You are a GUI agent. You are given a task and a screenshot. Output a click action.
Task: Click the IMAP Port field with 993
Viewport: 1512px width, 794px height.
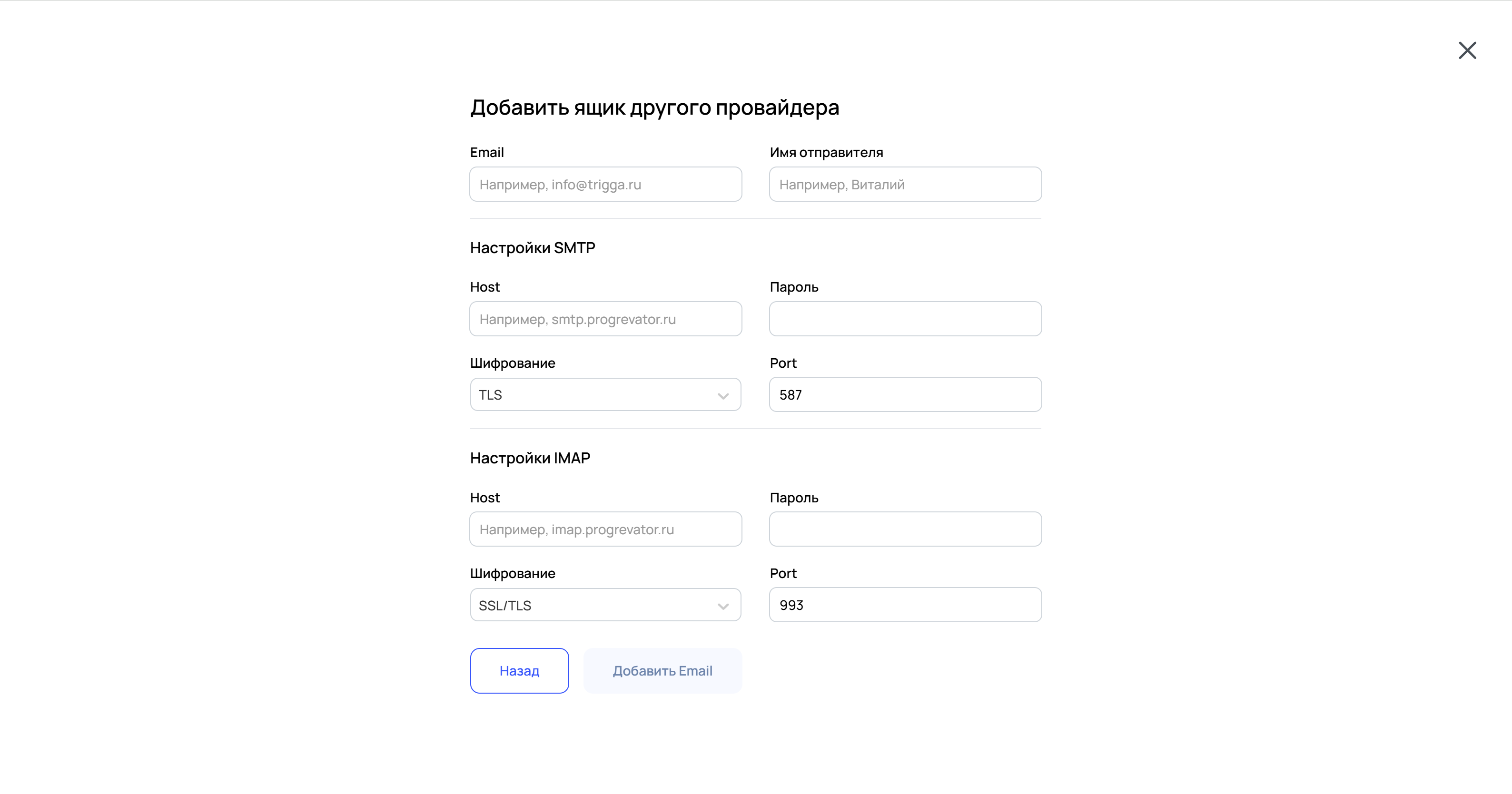pyautogui.click(x=905, y=605)
